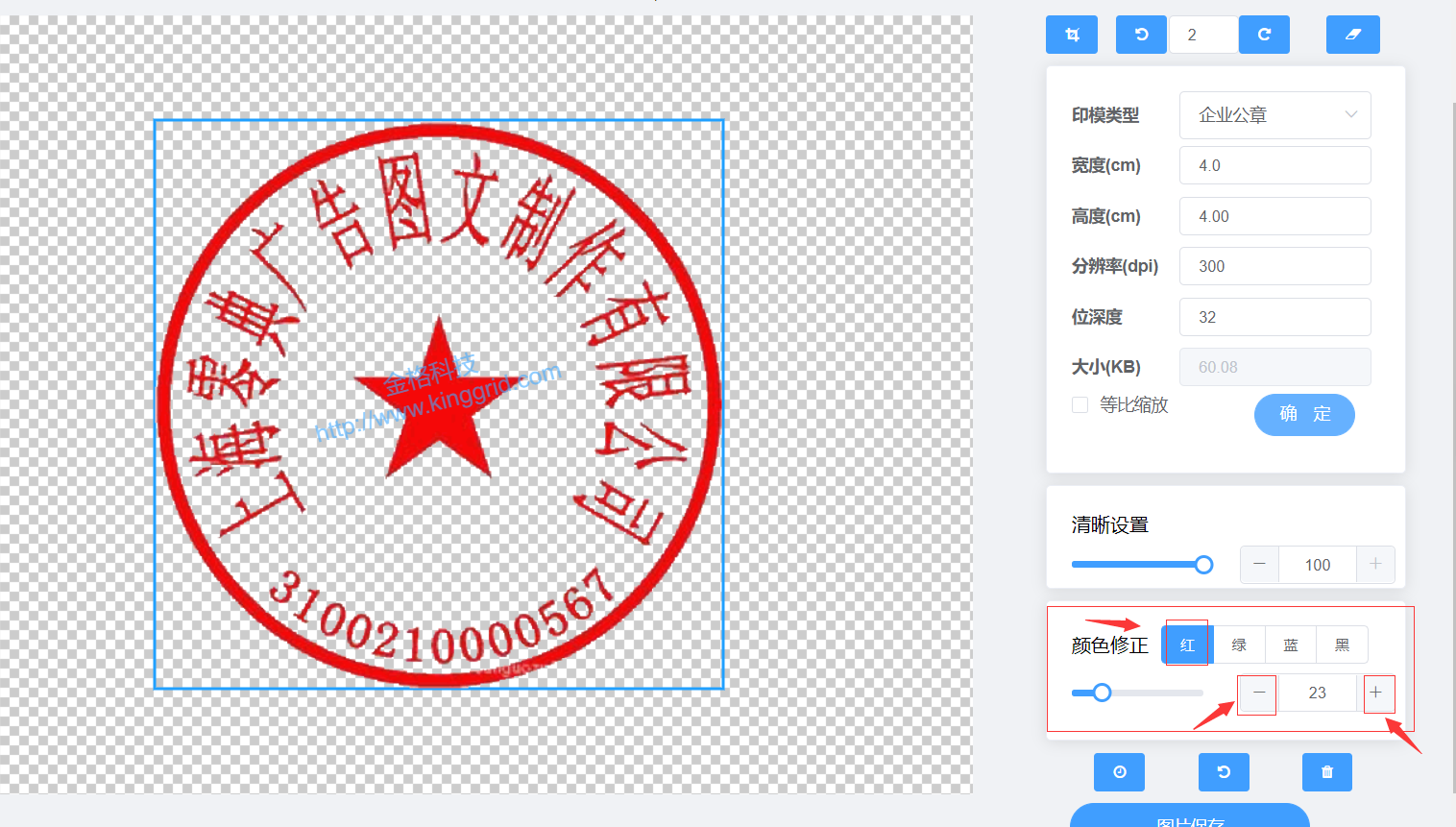Select the 绿 color option
The image size is (1456, 827).
pyautogui.click(x=1240, y=645)
